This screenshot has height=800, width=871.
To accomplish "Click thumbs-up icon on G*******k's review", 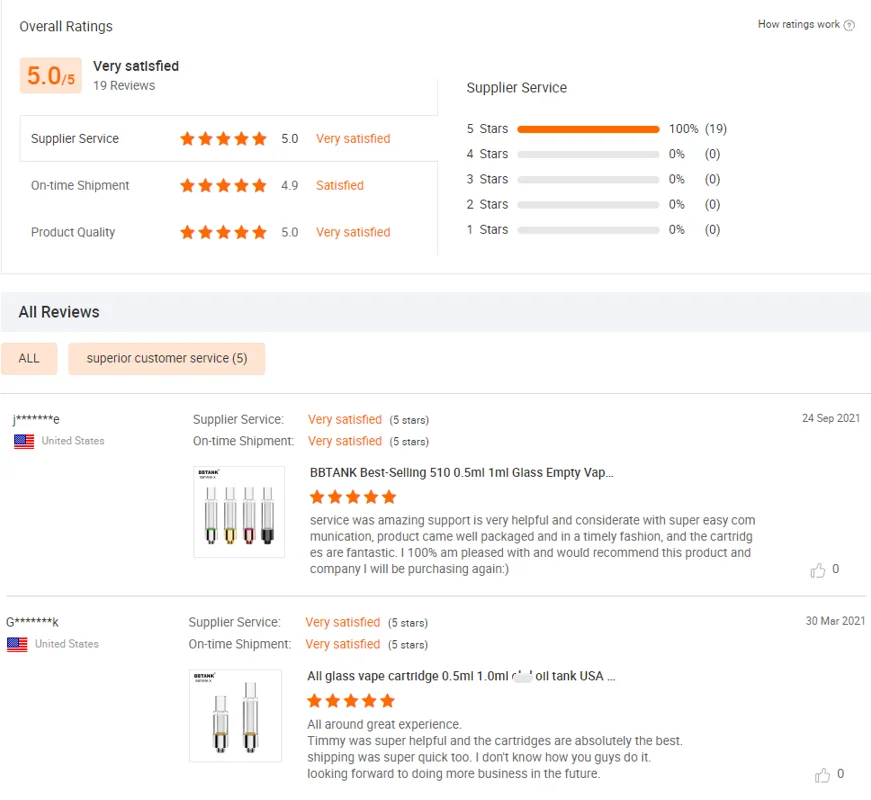I will (823, 775).
